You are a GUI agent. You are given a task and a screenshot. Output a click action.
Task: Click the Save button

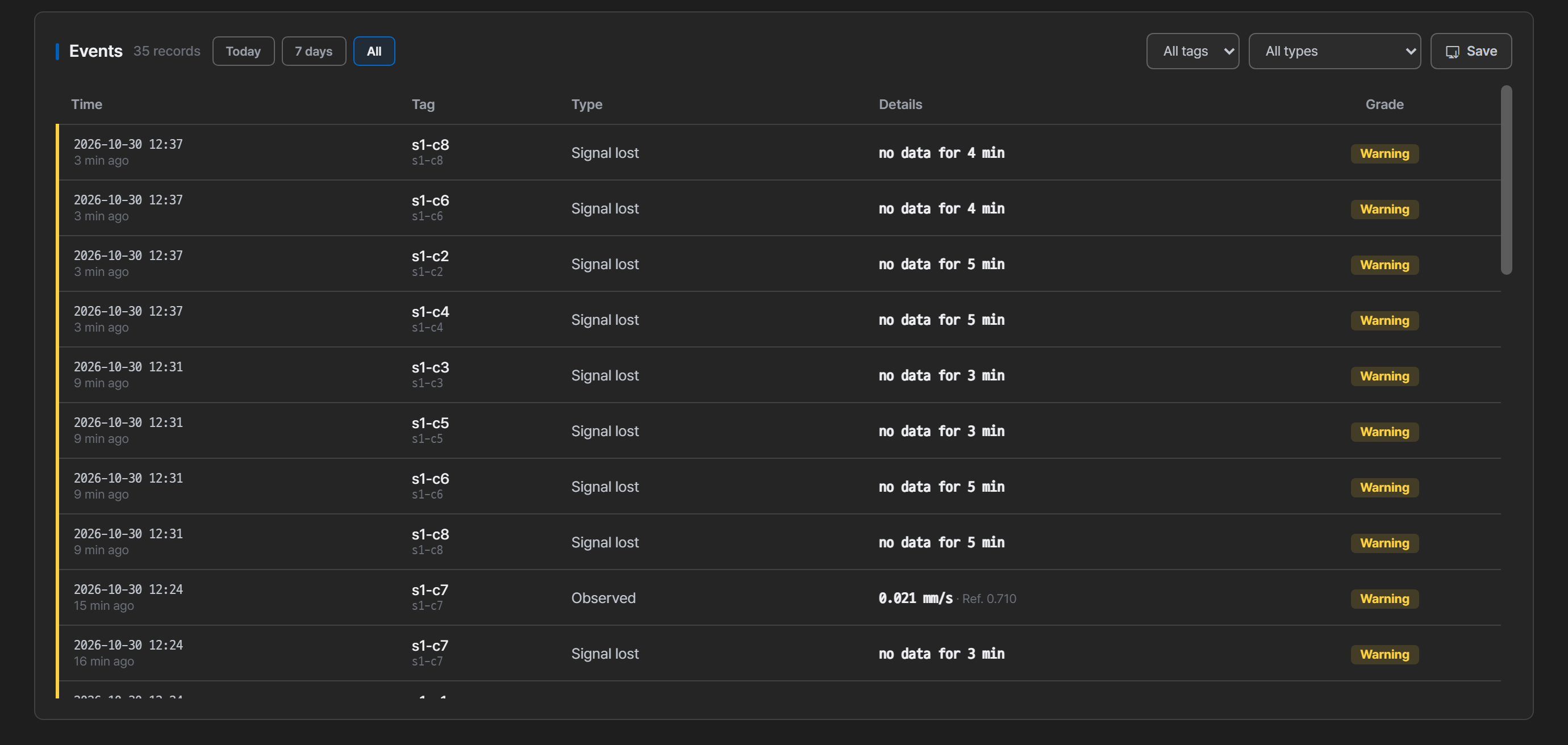(1471, 51)
